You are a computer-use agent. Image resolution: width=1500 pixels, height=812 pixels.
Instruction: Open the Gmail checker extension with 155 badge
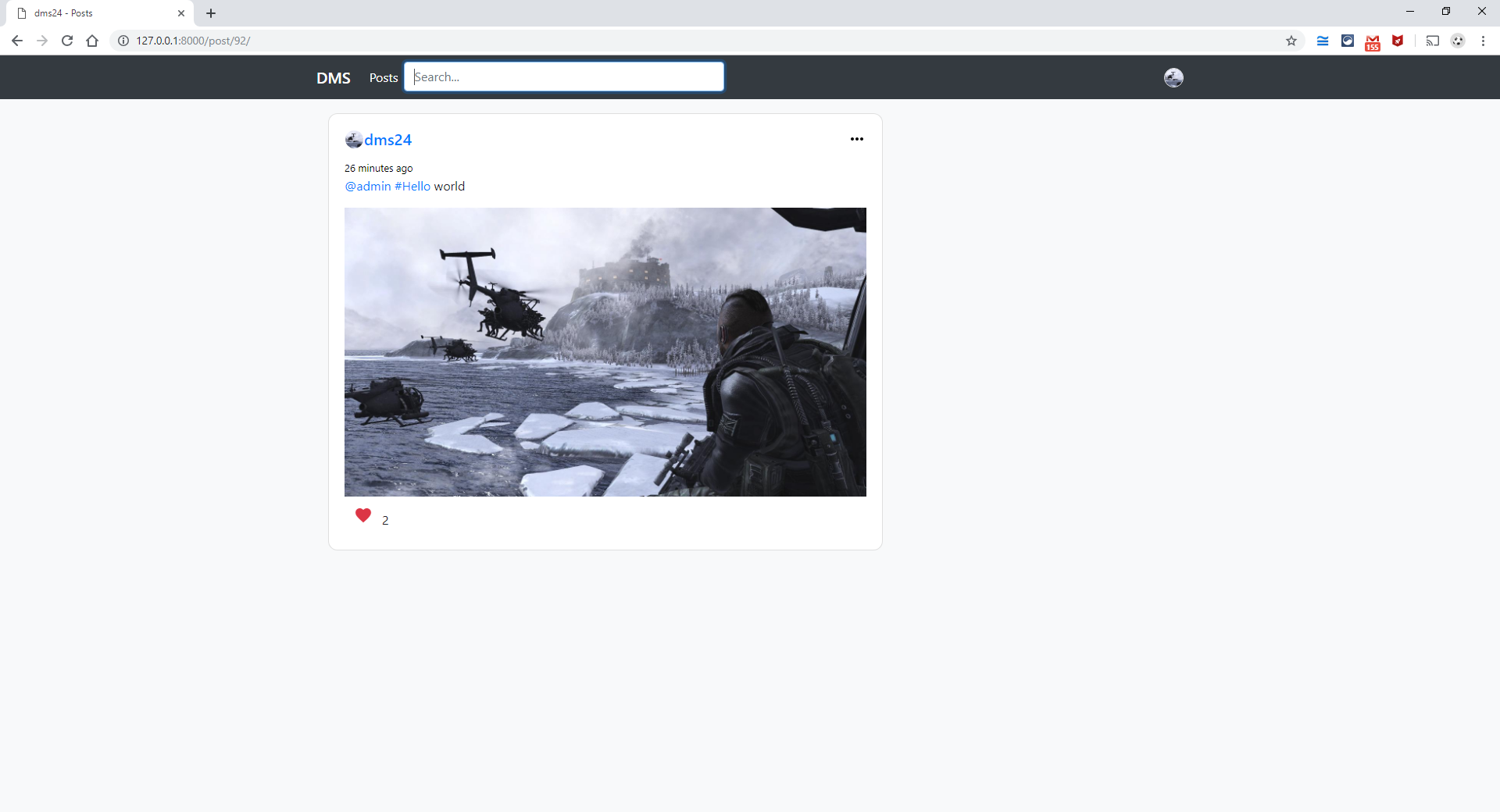[x=1373, y=42]
